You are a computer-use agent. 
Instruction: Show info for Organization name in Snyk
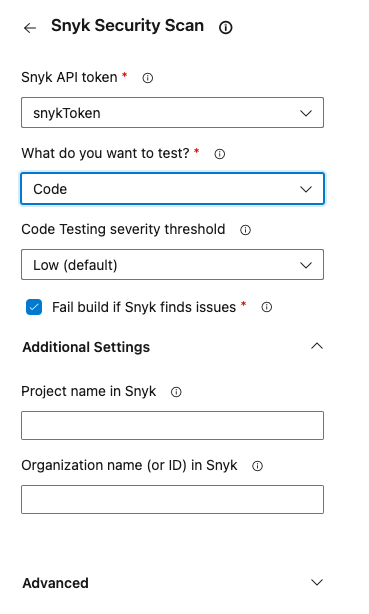257,466
